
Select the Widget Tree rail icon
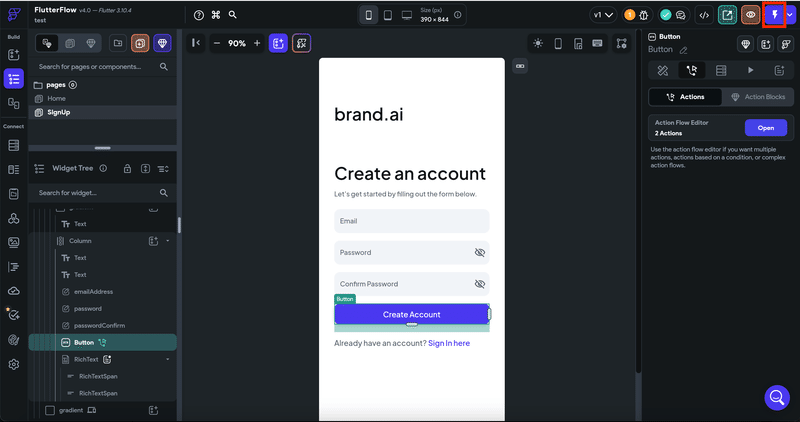point(14,79)
